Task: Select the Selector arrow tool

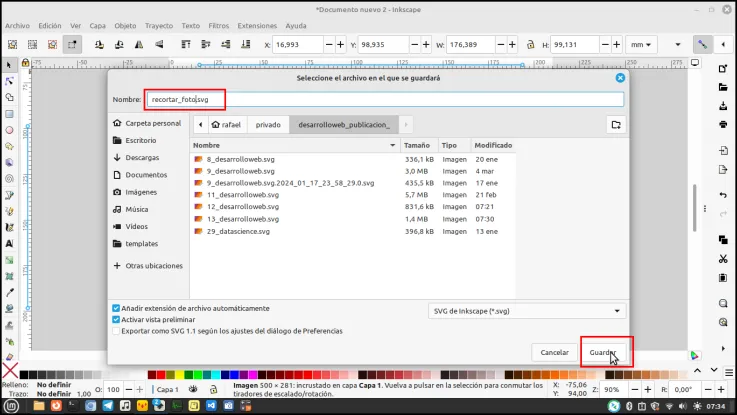Action: [x=9, y=65]
